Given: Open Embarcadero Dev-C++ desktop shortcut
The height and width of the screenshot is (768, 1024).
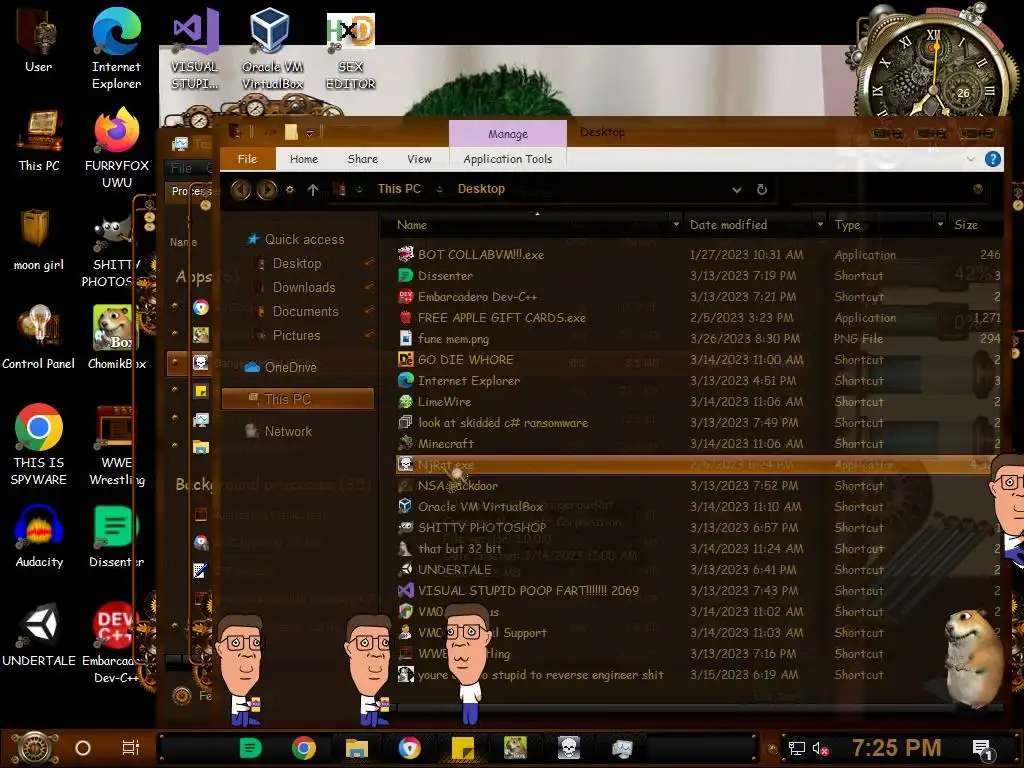Looking at the screenshot, I should point(116,643).
